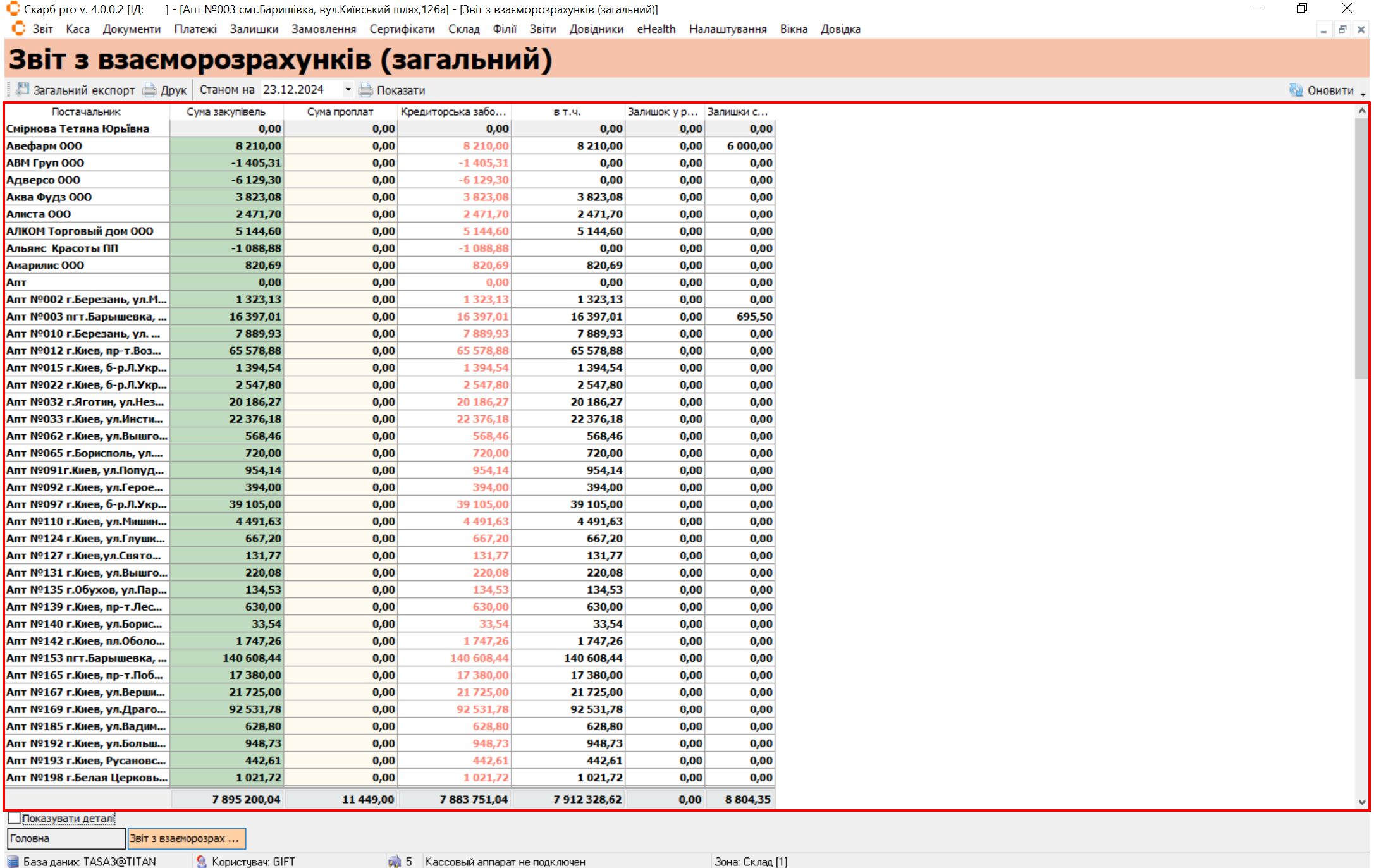Screen dimensions: 1374x868
Task: Click the Постачальник column header
Action: point(86,112)
